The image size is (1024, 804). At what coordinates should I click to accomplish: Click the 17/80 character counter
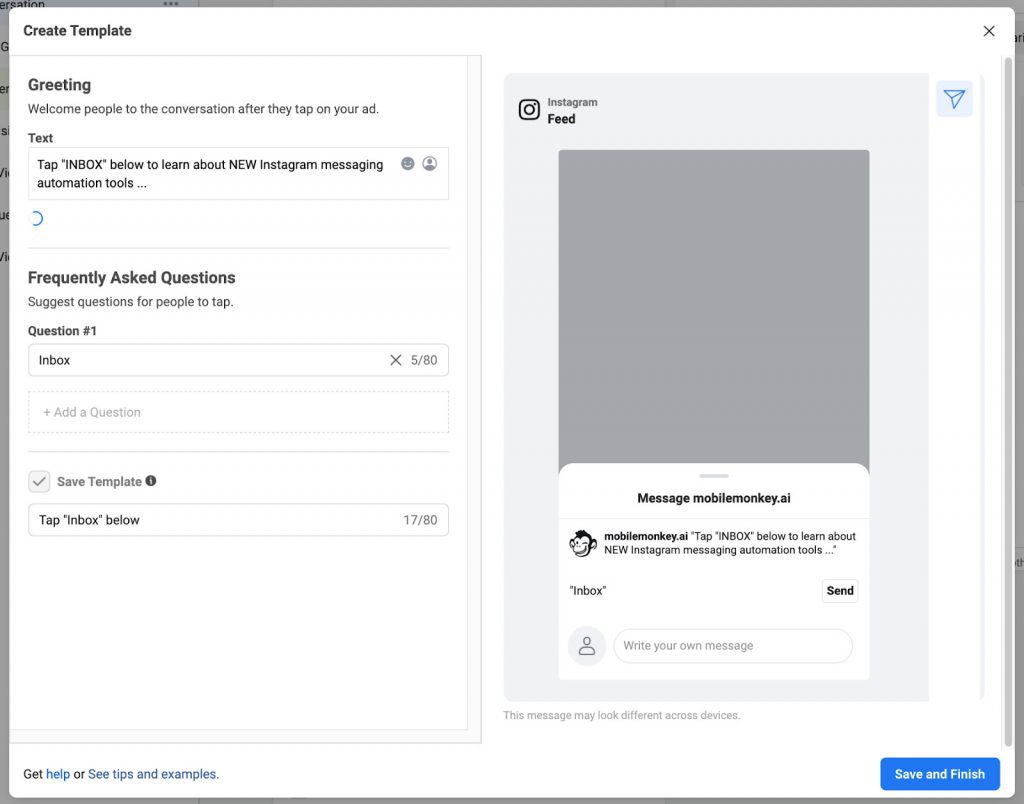(421, 520)
